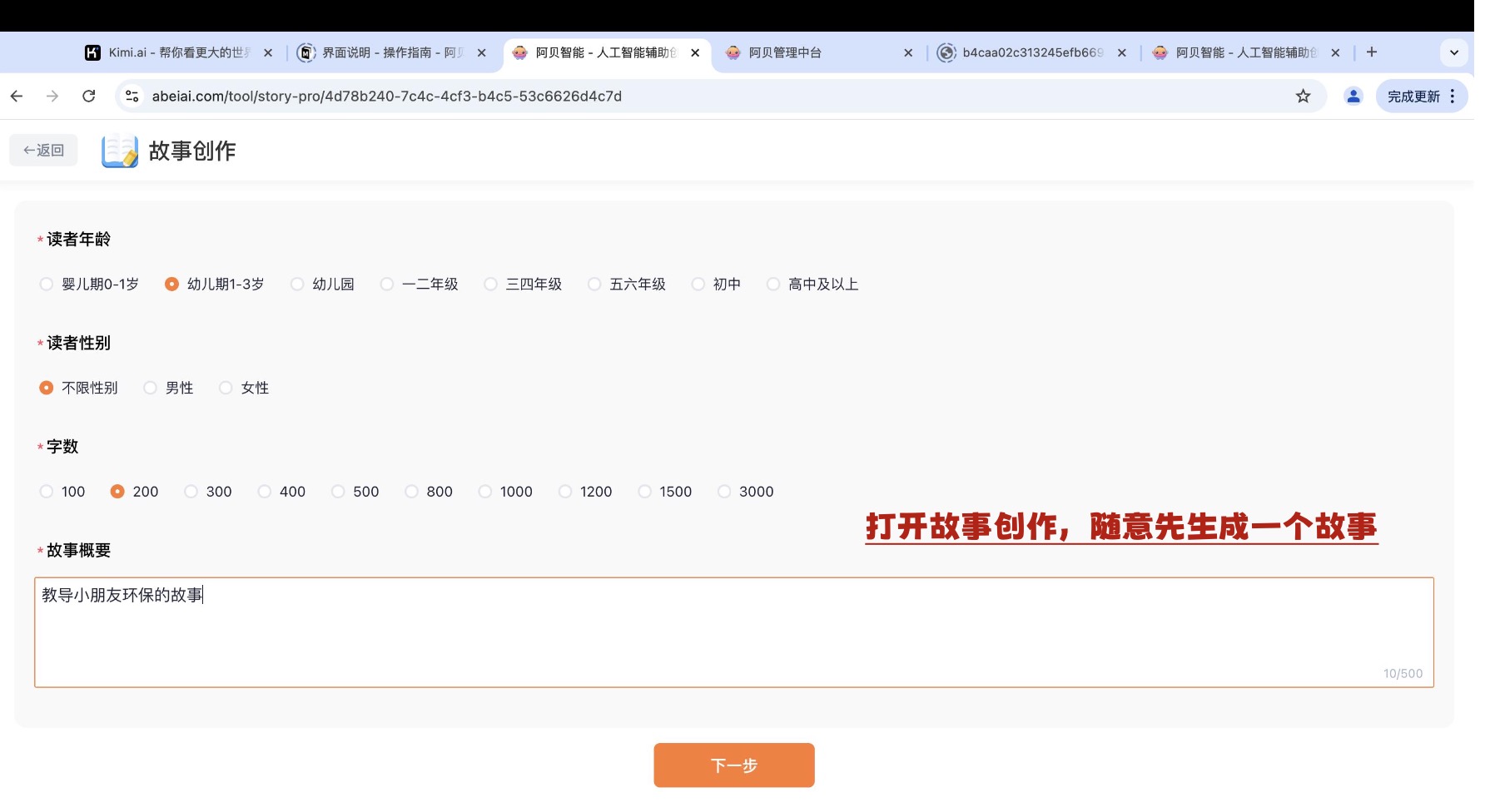Image resolution: width=1490 pixels, height=812 pixels.
Task: Choose word count 1000
Action: click(x=505, y=492)
